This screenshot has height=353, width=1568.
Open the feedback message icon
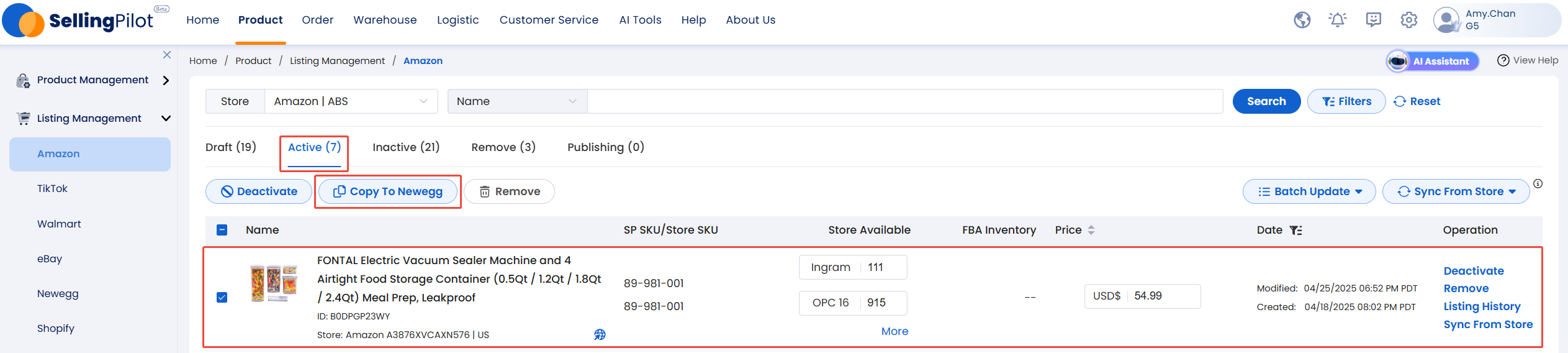(x=1373, y=20)
